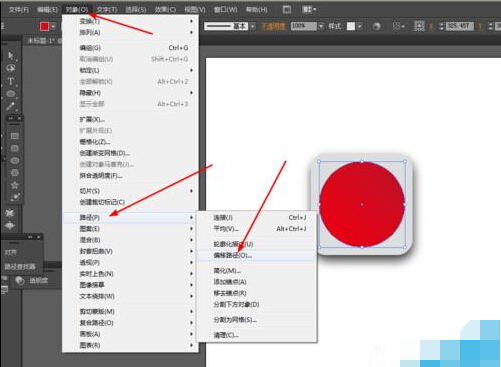501x367 pixels.
Task: Open the 视图(V) menu
Action: 195,10
